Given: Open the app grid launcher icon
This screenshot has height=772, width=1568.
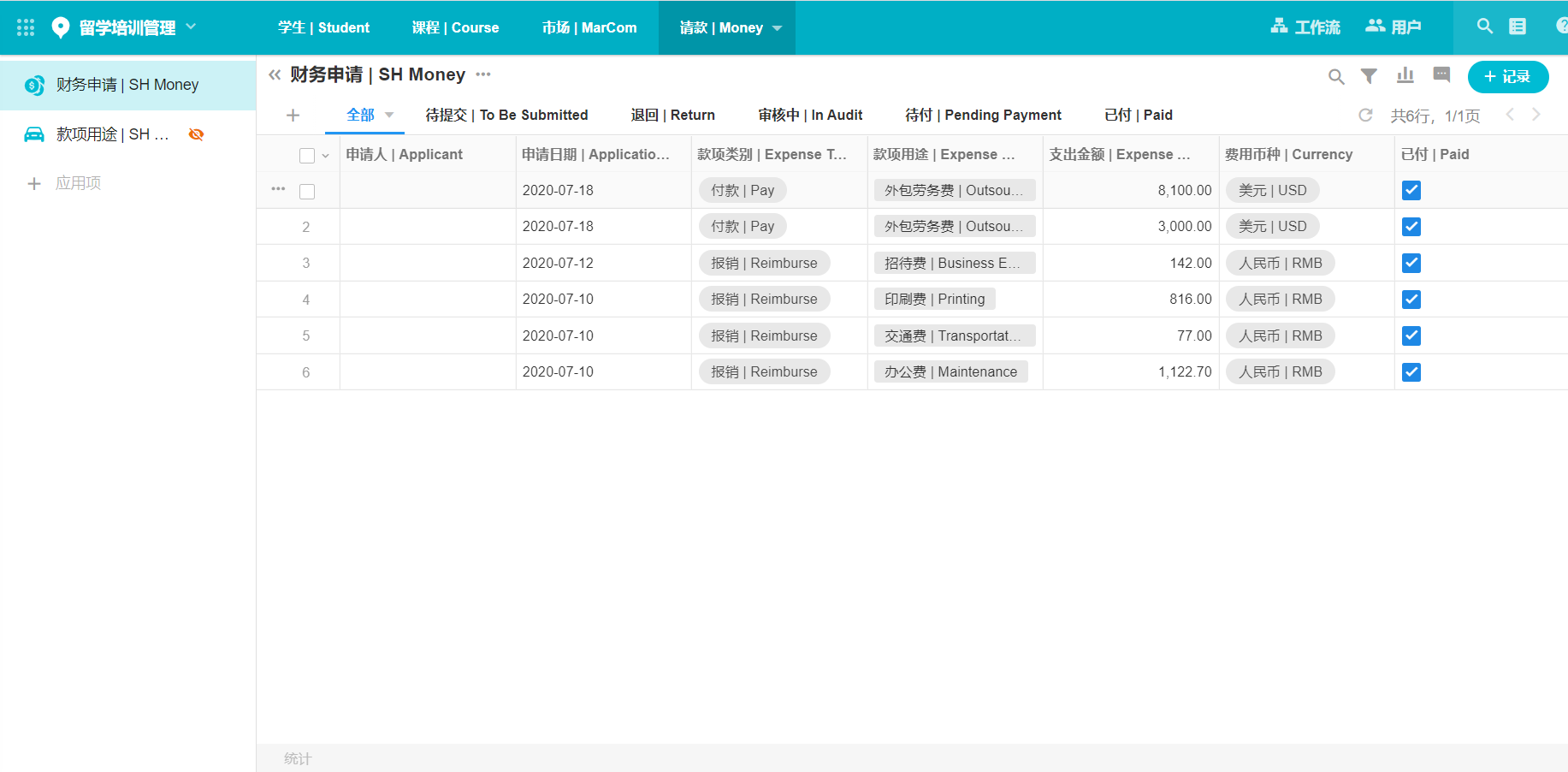Looking at the screenshot, I should pos(26,27).
